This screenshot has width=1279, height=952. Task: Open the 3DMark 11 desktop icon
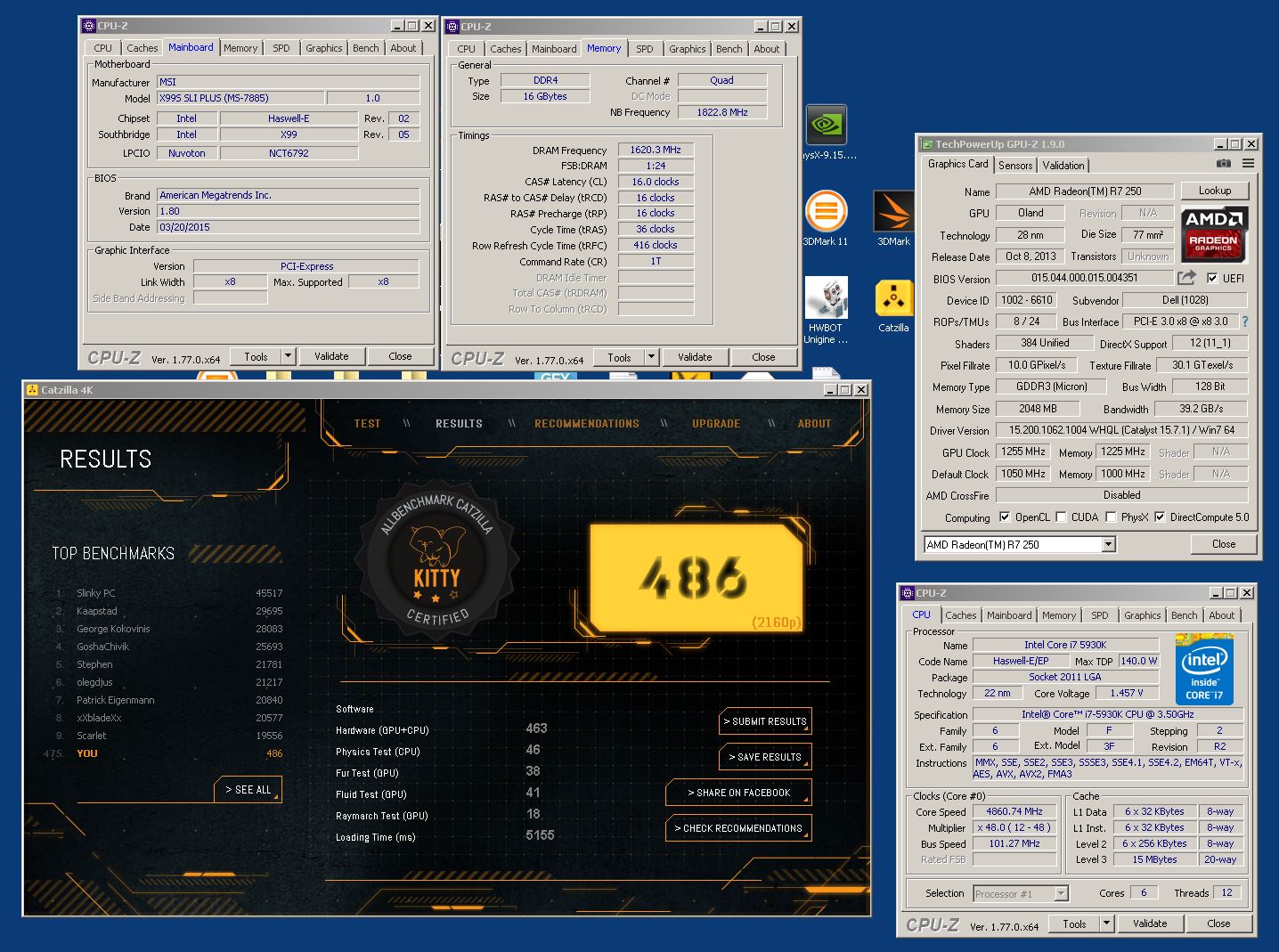pos(826,212)
